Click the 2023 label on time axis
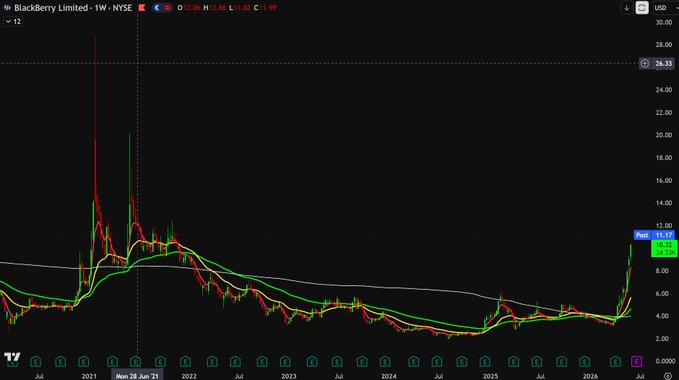 289,376
